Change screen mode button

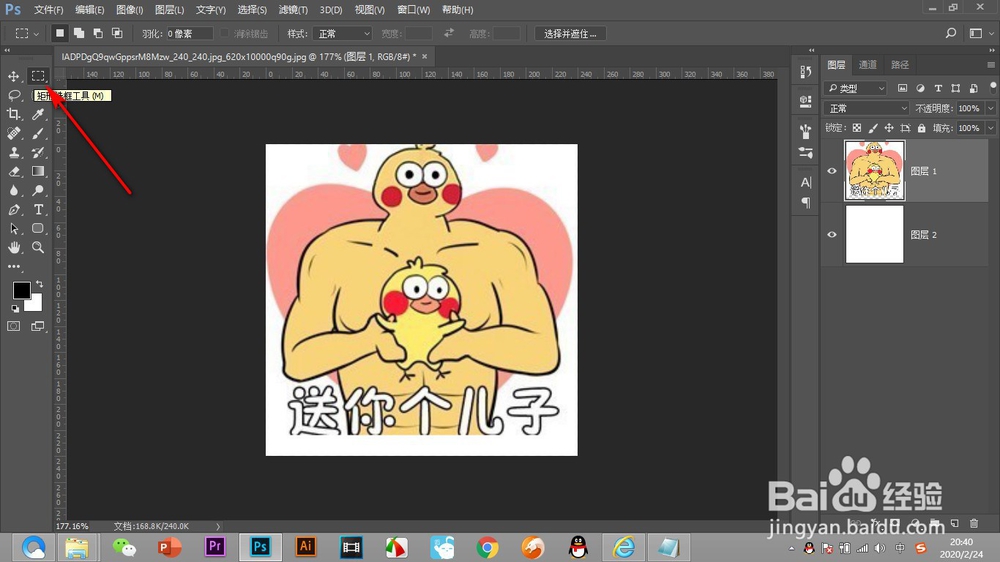pyautogui.click(x=38, y=327)
